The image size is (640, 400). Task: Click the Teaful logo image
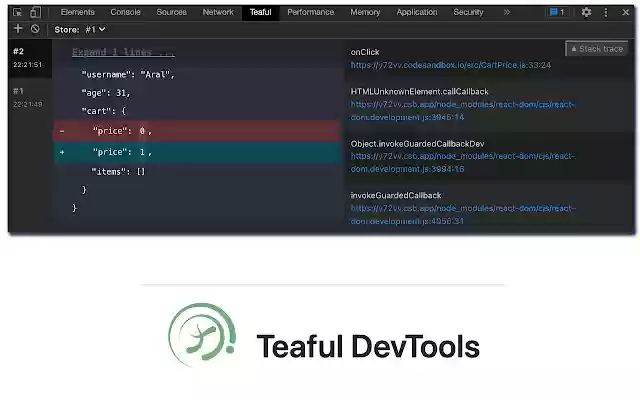click(x=202, y=335)
